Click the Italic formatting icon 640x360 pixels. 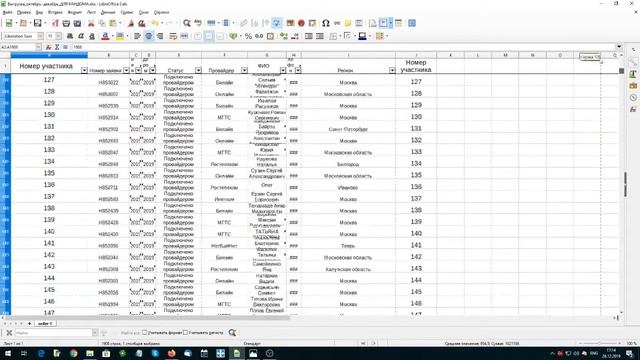pyautogui.click(x=81, y=36)
